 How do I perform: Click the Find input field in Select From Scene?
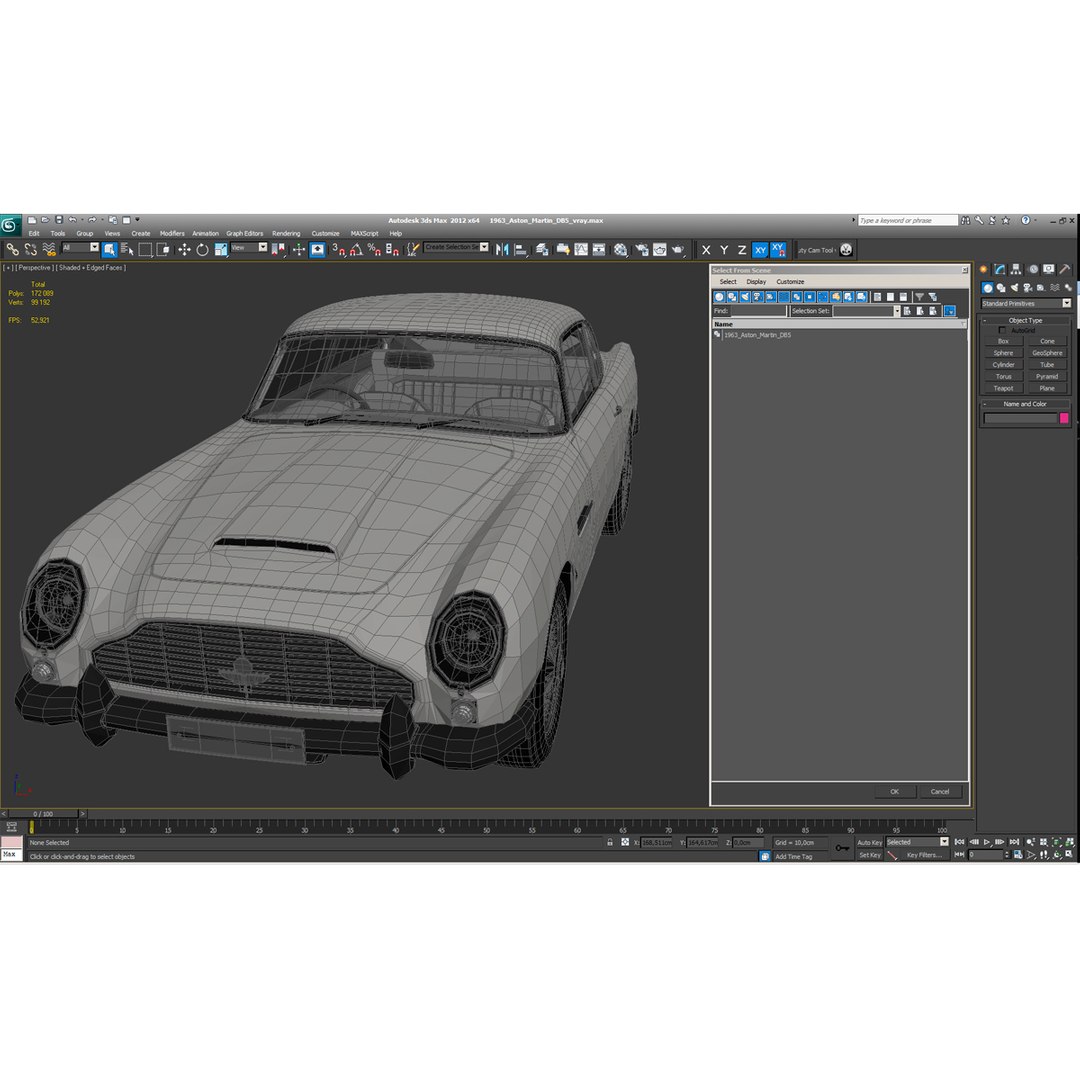click(758, 311)
